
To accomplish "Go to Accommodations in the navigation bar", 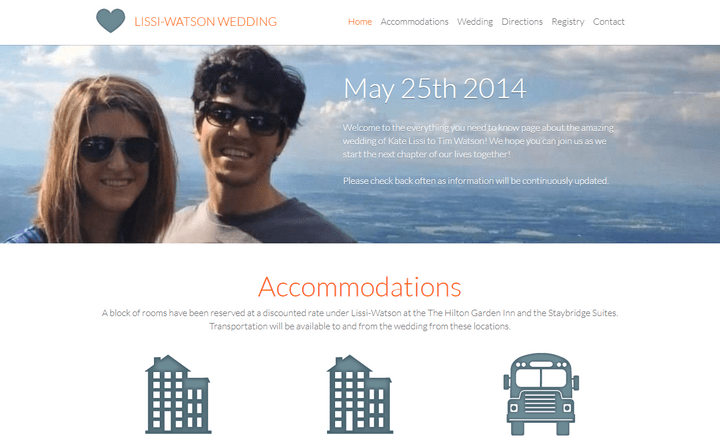I will pos(414,22).
